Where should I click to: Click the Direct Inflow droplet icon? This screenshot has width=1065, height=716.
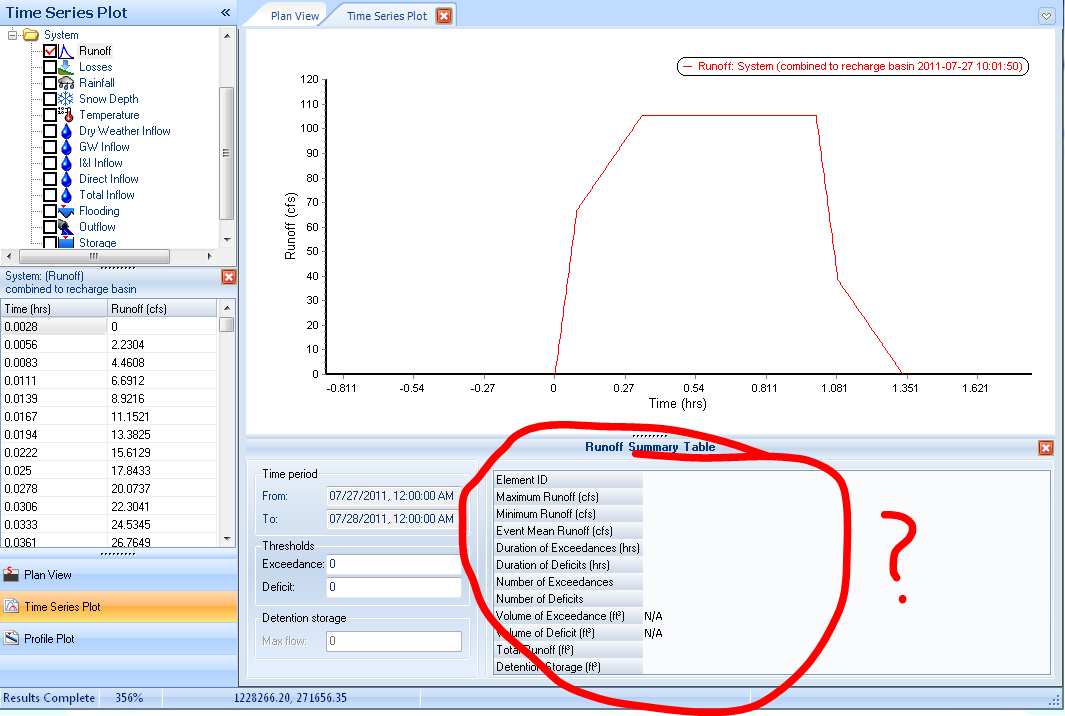pyautogui.click(x=66, y=179)
